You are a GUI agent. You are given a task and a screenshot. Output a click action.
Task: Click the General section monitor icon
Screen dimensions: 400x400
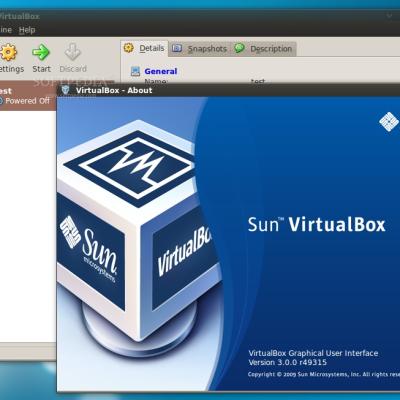(x=135, y=71)
